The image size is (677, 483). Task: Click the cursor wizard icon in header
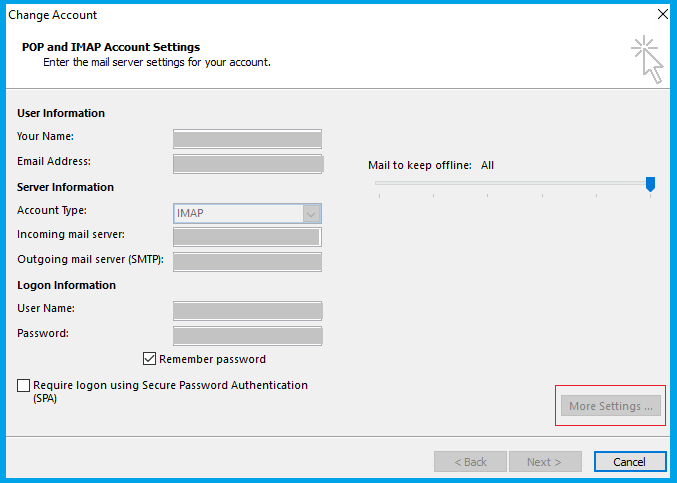[647, 60]
